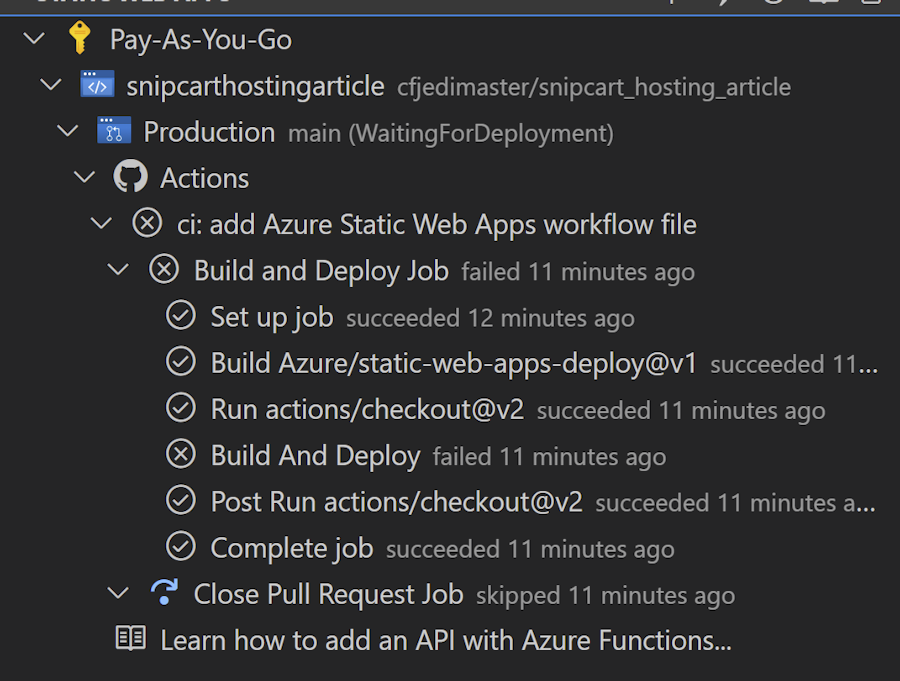Screen dimensions: 900x681
Task: Select the snipcarthostingarticle app label
Action: [255, 86]
